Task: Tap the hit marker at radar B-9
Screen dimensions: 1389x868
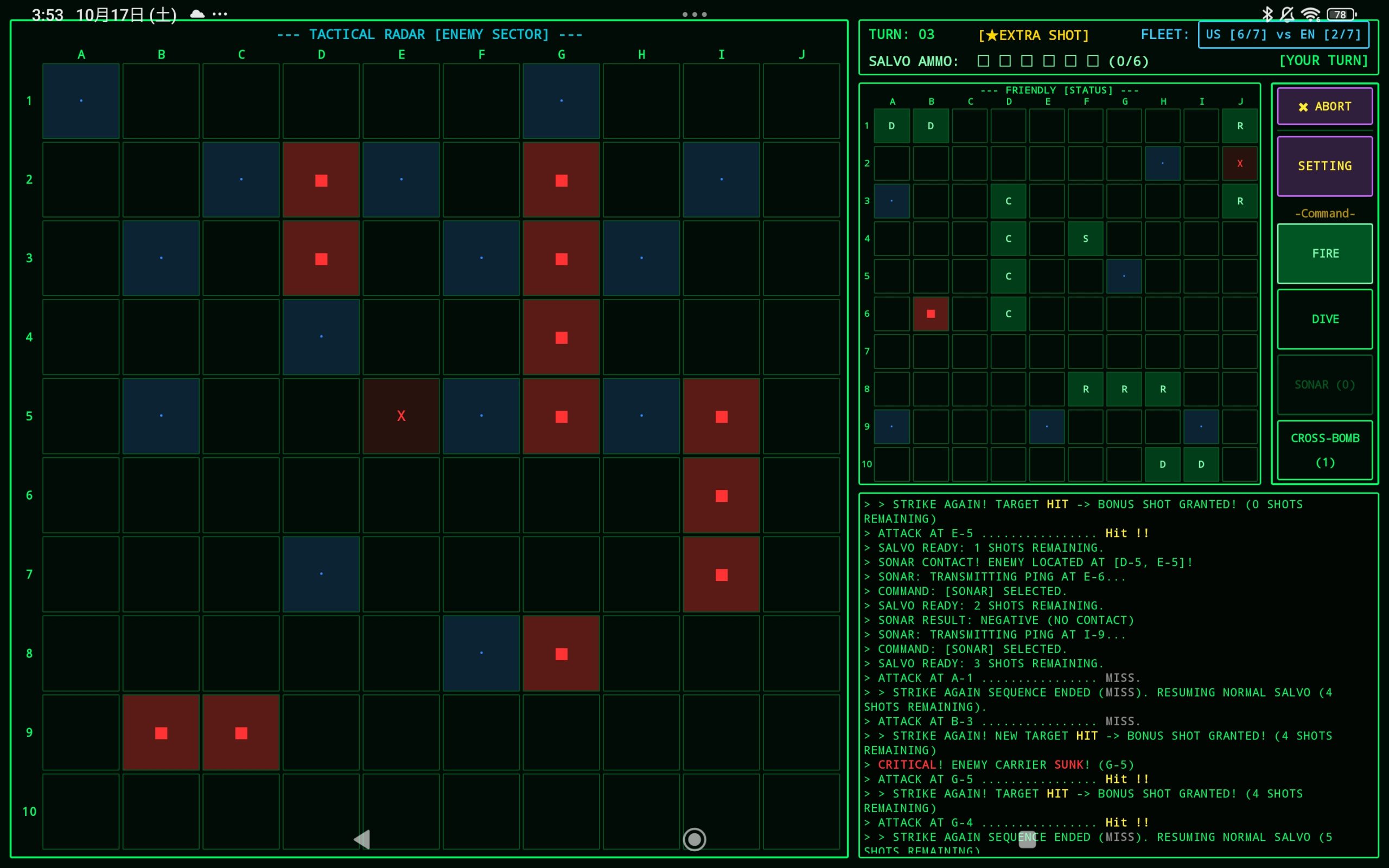Action: pyautogui.click(x=161, y=732)
